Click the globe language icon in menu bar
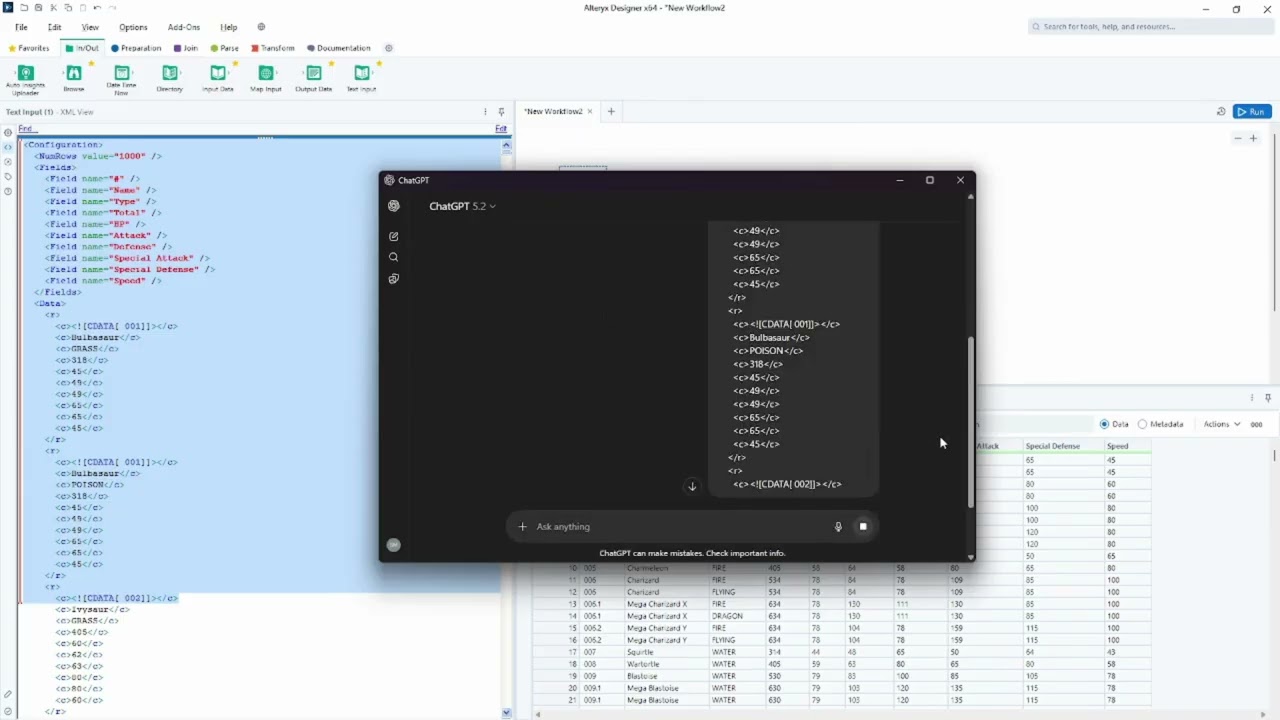Viewport: 1280px width, 720px height. tap(262, 27)
